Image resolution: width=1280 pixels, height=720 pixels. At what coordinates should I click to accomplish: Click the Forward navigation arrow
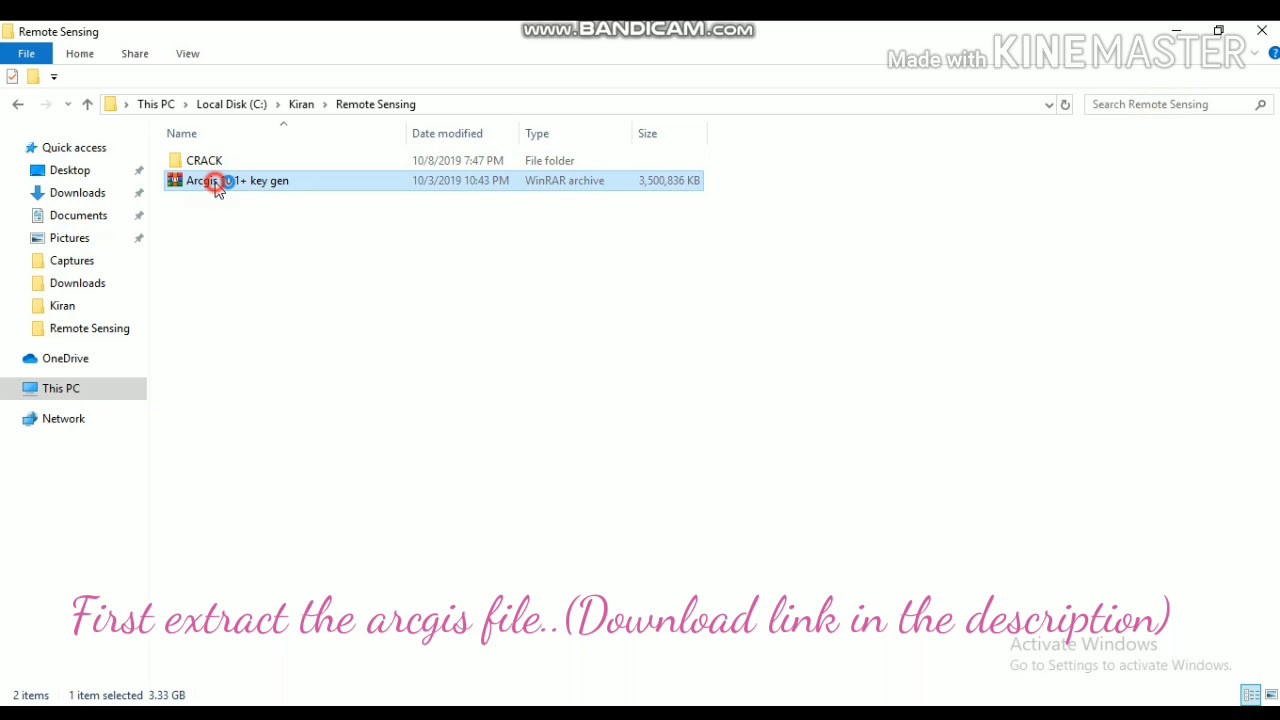46,104
